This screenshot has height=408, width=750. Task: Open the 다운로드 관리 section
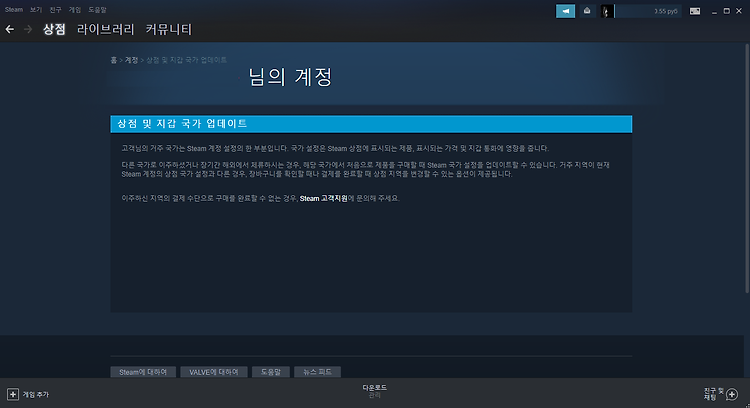[375, 391]
